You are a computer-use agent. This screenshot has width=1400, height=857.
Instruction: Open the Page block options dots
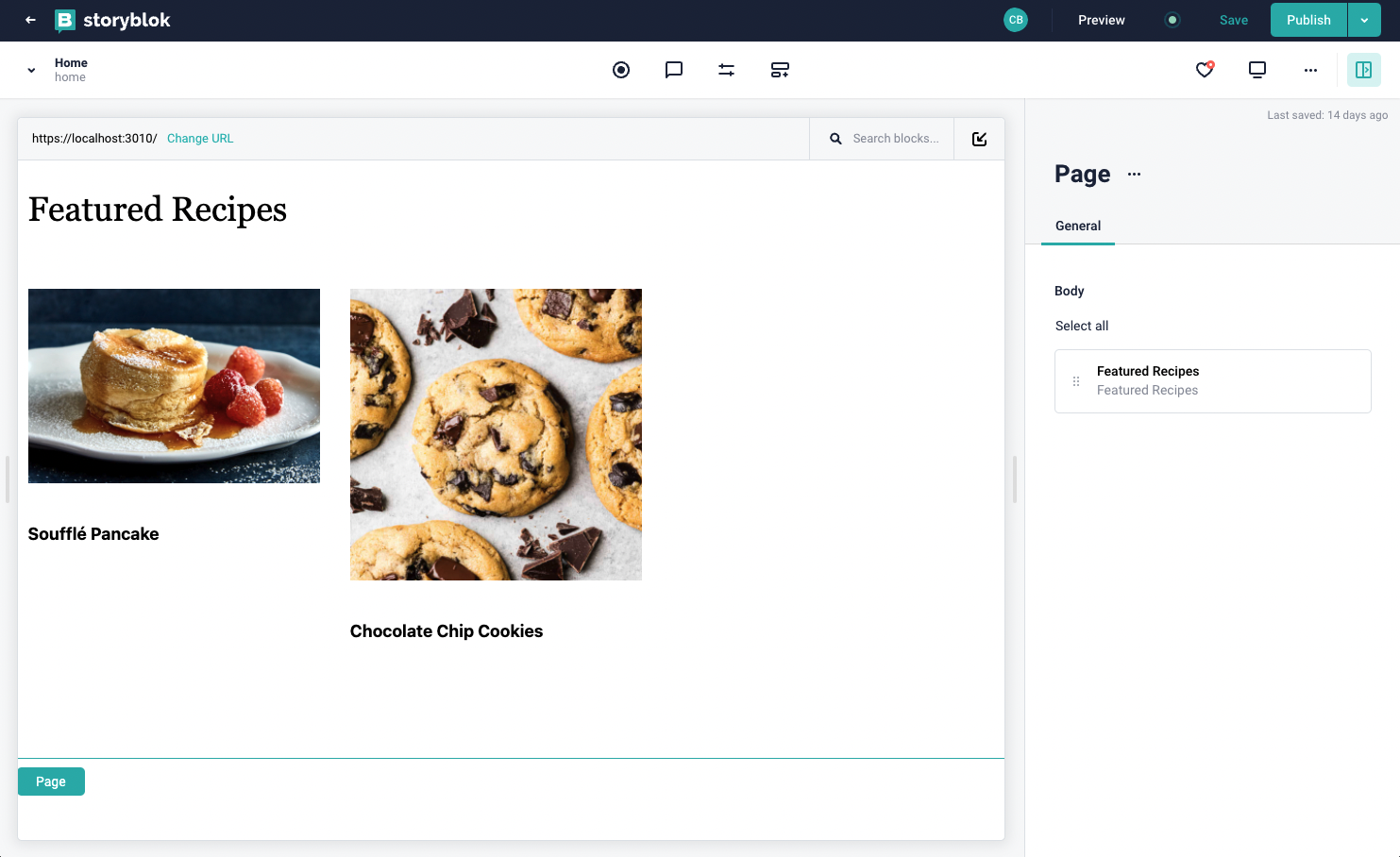[1134, 175]
